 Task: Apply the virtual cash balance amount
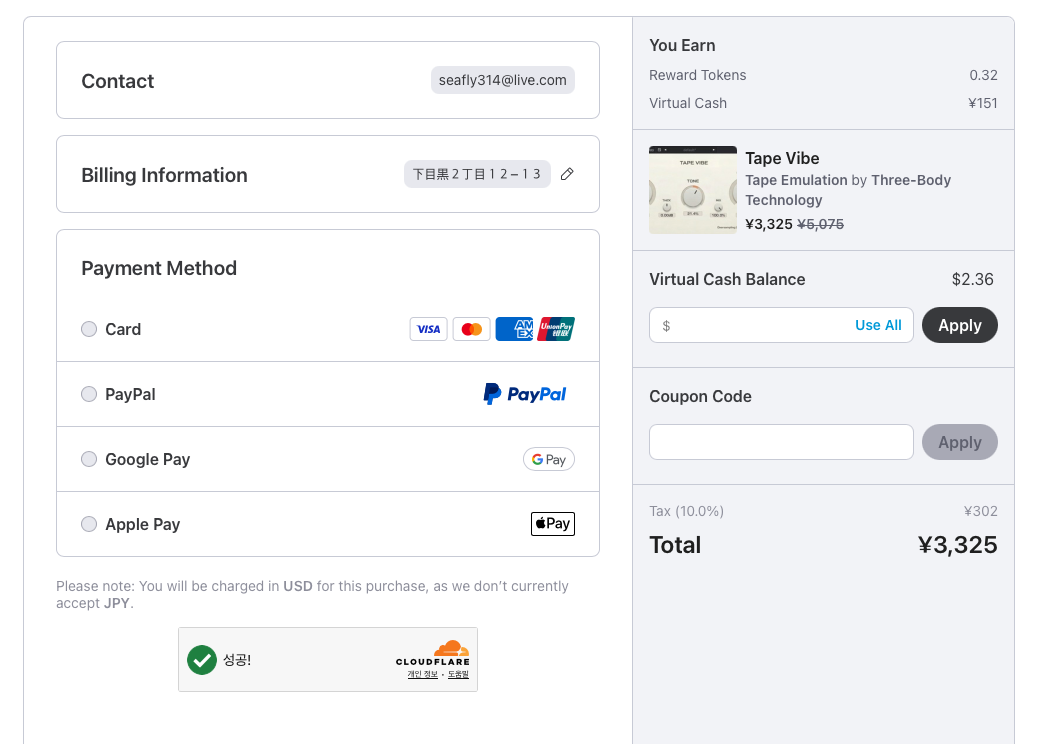(x=959, y=325)
